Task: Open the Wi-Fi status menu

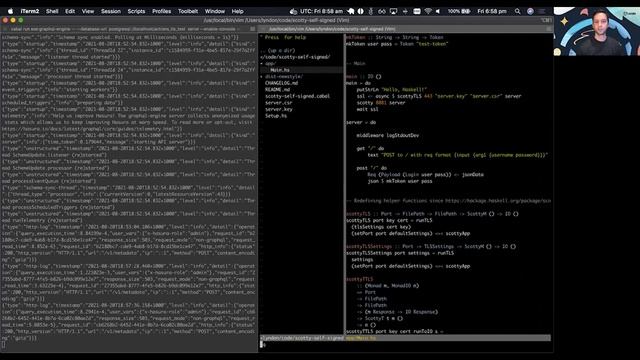Action: [428, 11]
